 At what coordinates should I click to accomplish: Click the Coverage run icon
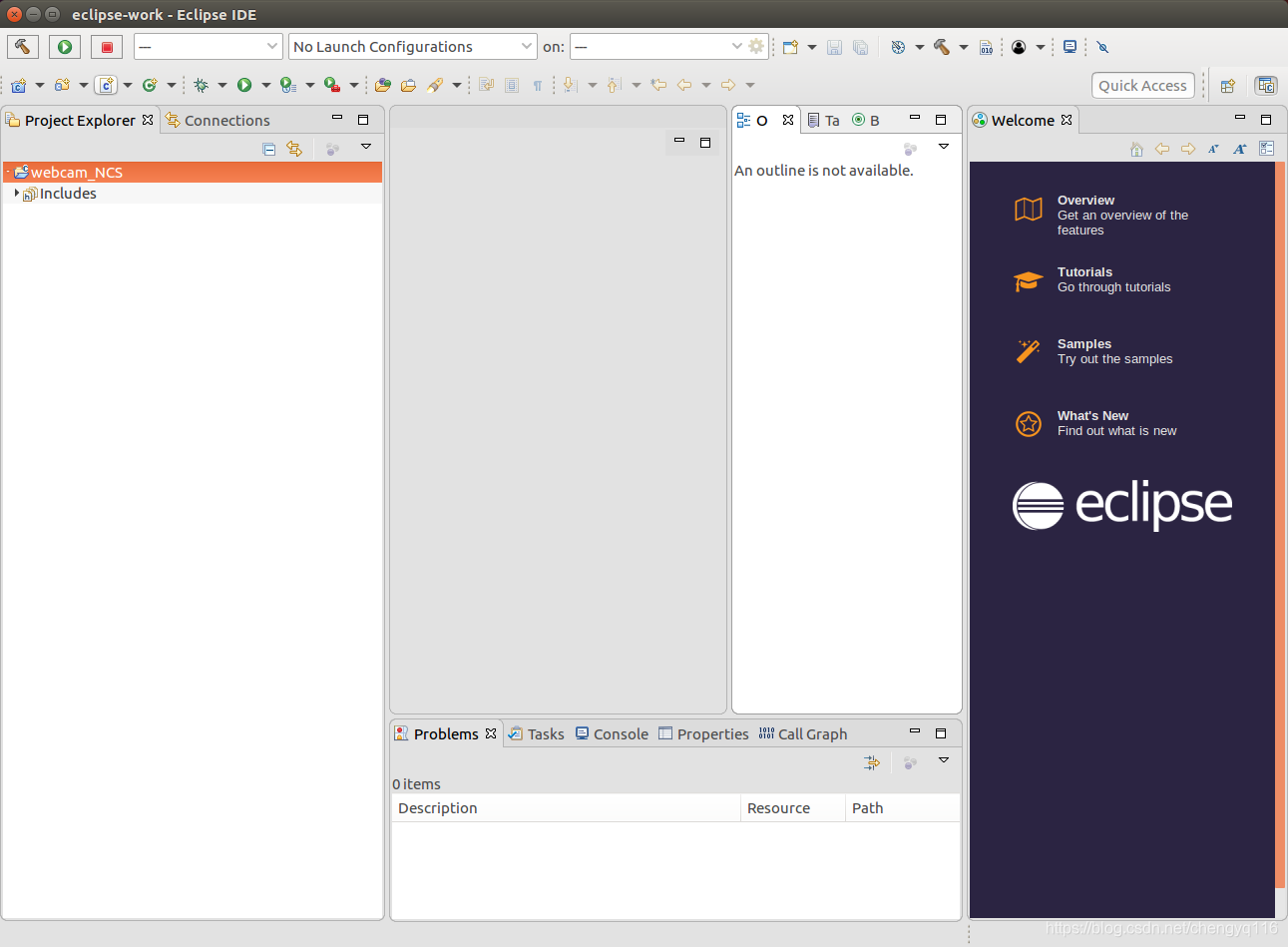pos(288,85)
